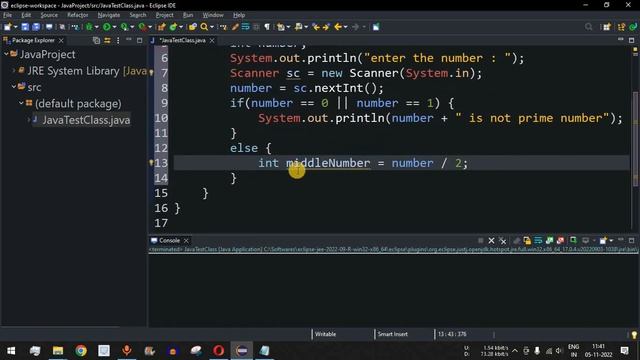640x360 pixels.
Task: Open the Help menu
Action: coord(239,15)
